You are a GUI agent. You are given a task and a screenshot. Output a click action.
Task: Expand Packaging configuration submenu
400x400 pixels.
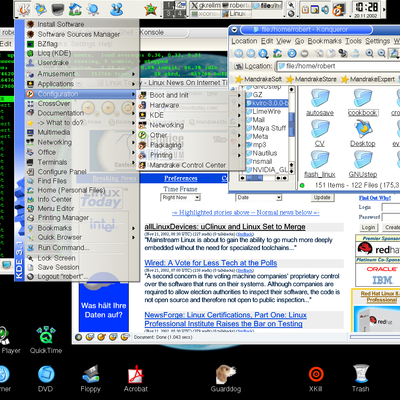(x=190, y=145)
